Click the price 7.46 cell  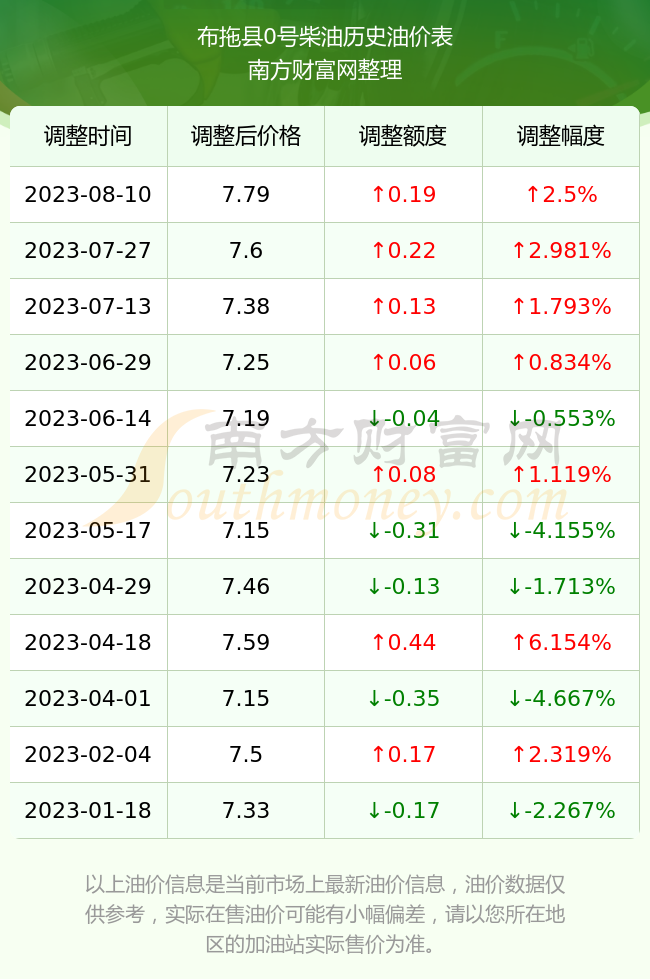246,586
